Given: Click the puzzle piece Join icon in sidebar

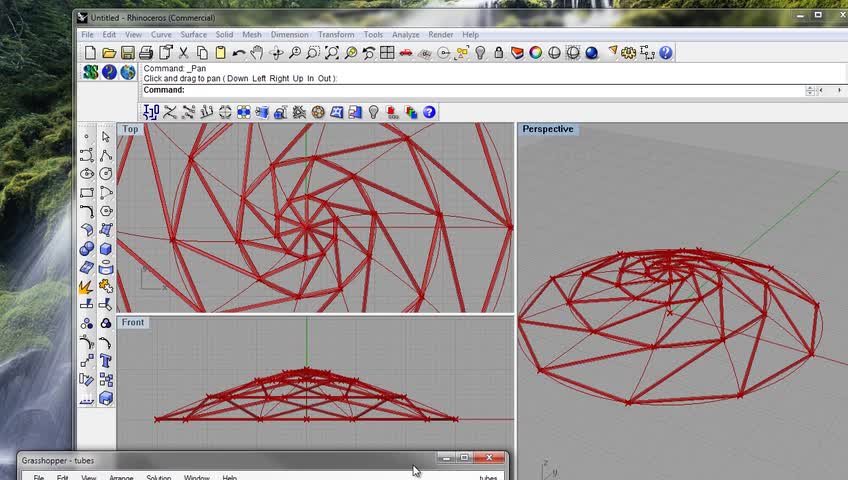Looking at the screenshot, I should point(105,286).
